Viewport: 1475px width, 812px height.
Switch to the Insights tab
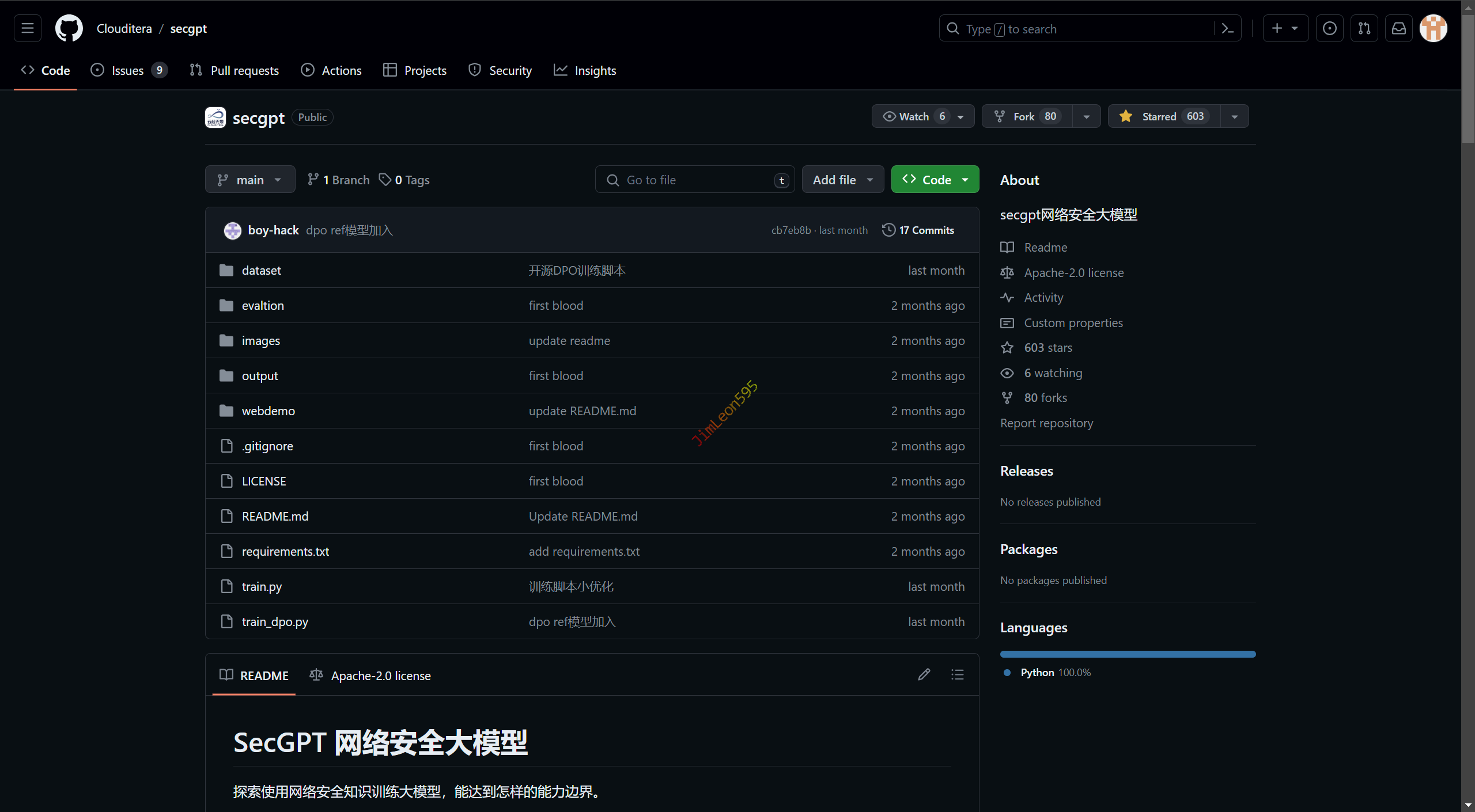tap(585, 70)
